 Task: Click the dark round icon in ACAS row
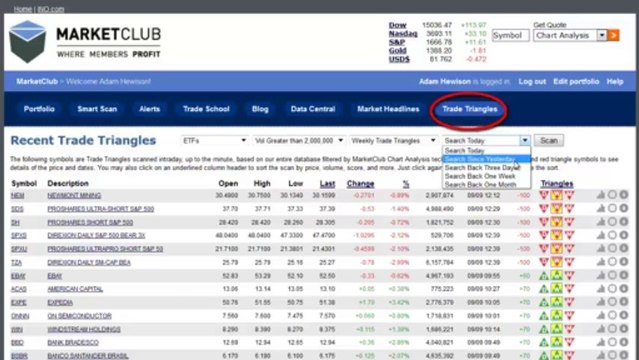tap(624, 289)
